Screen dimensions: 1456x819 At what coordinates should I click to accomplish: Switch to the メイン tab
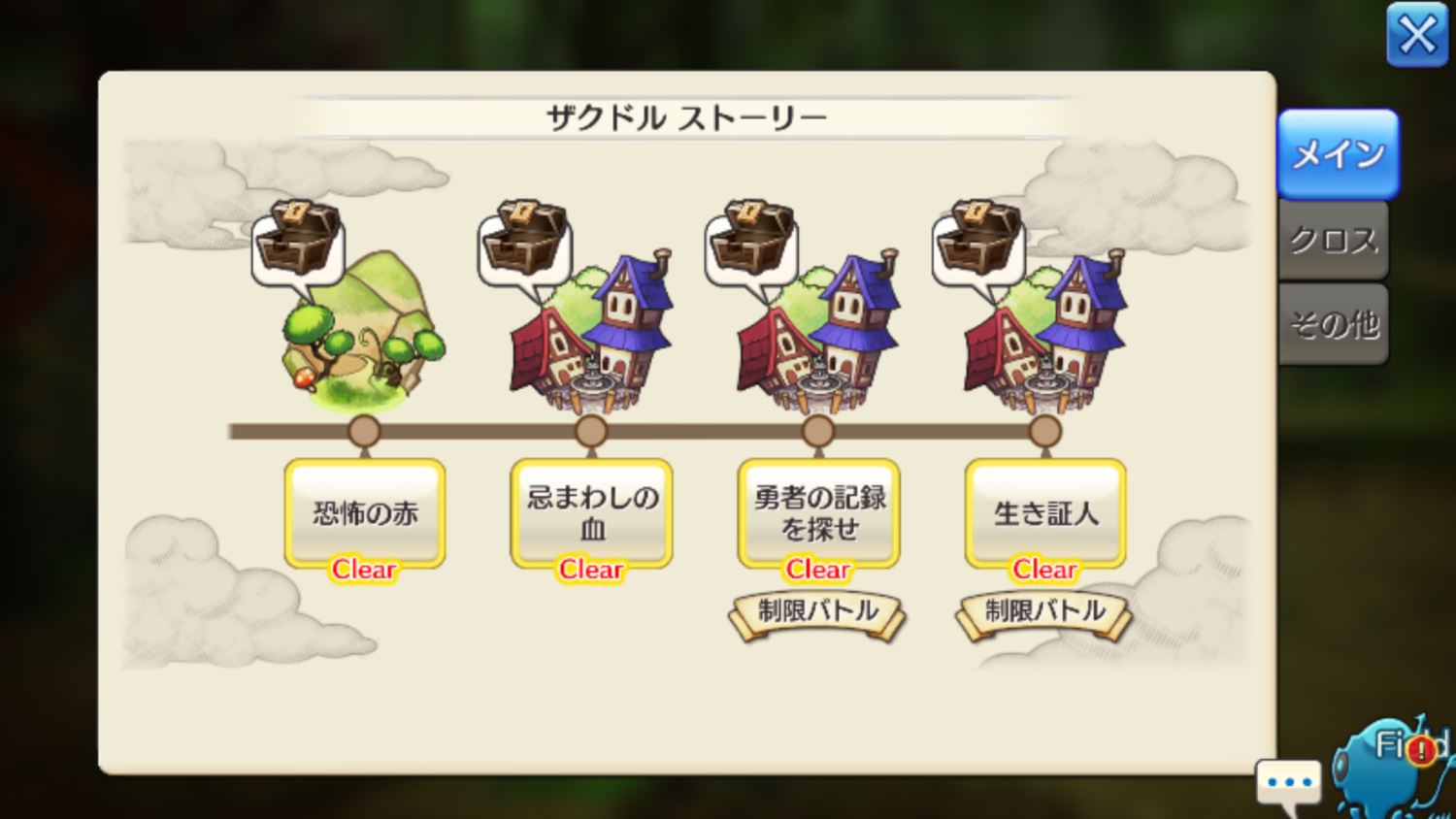1339,154
